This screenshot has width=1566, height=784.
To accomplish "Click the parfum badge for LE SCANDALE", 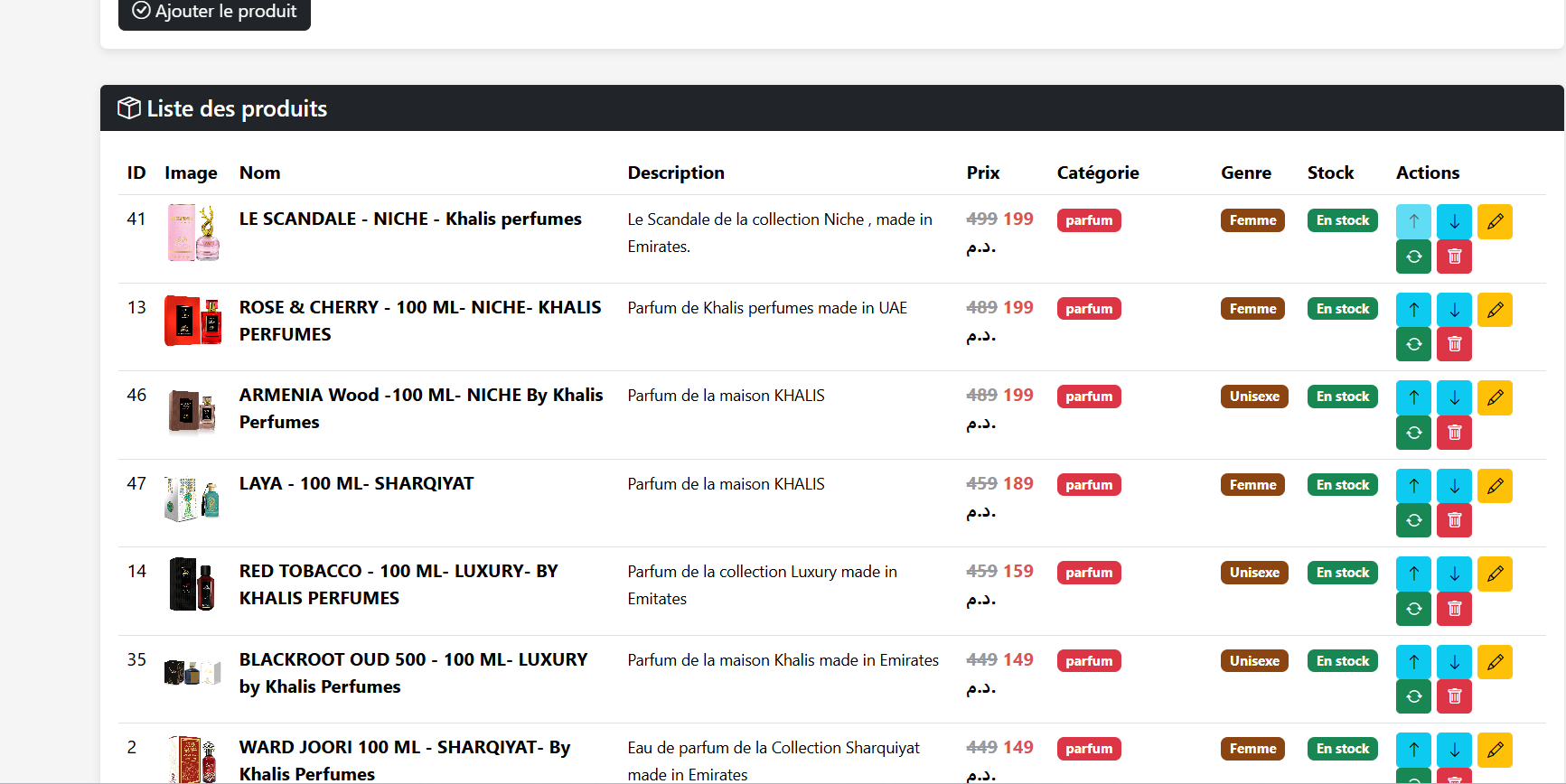I will (1089, 220).
